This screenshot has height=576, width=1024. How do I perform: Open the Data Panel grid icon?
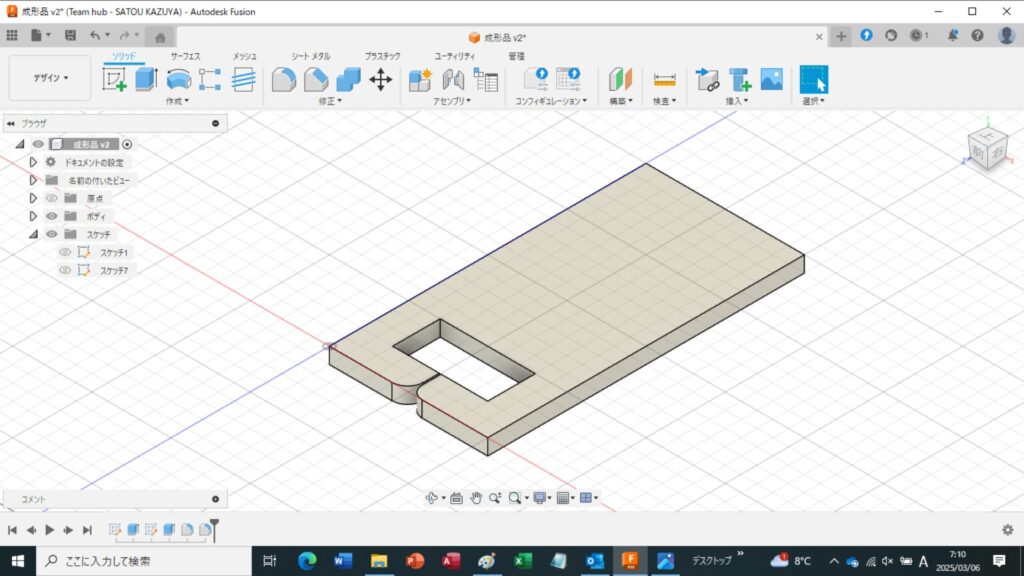point(12,35)
